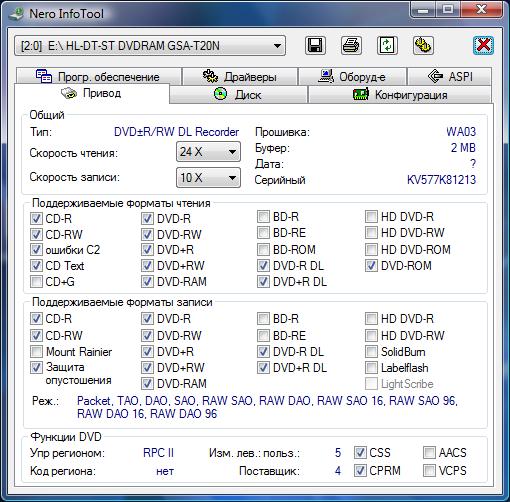The height and width of the screenshot is (502, 510).
Task: Toggle DVD-RAM checkbox in write formats
Action: 147,384
